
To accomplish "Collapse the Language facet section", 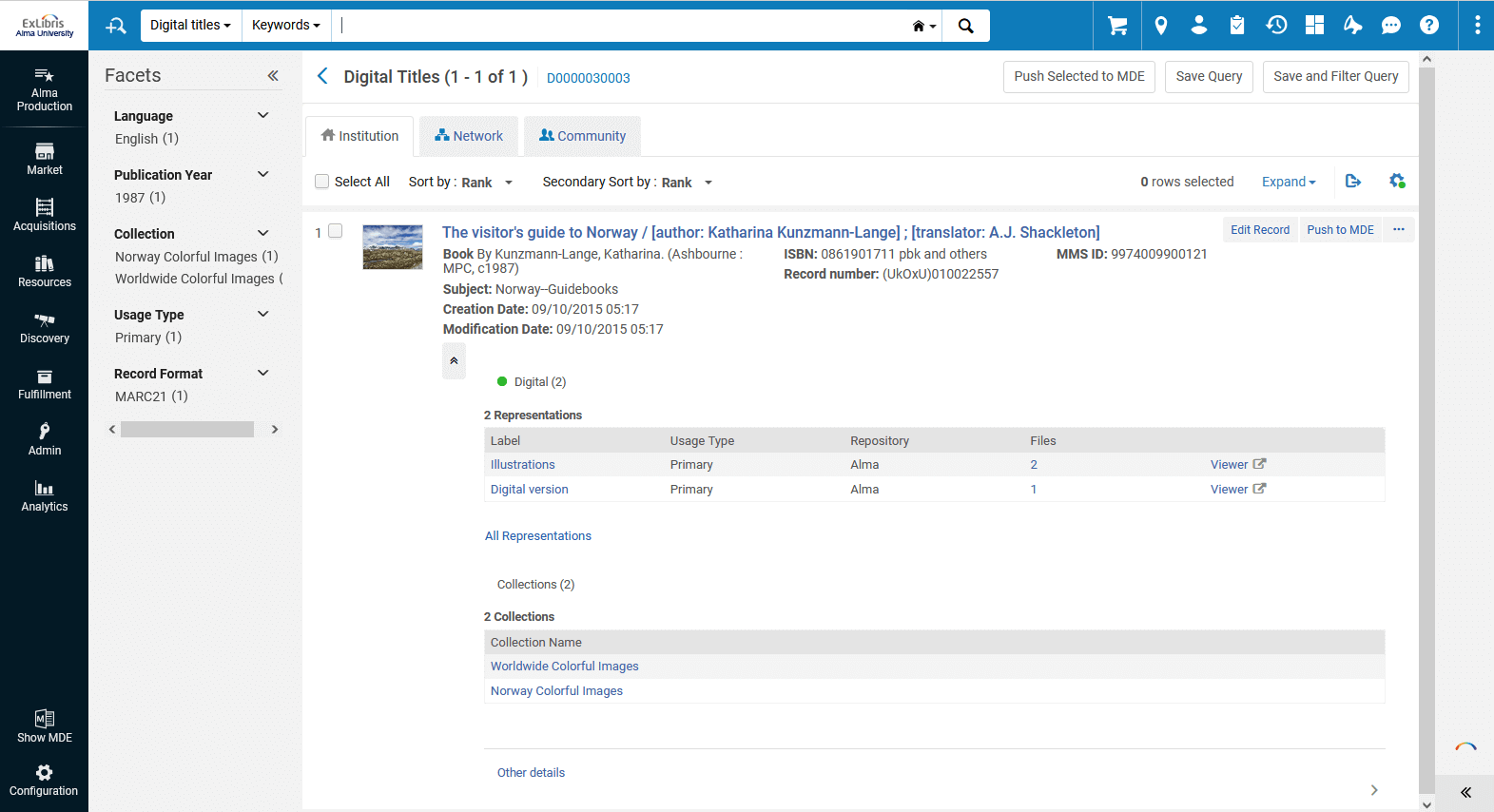I will tap(263, 116).
